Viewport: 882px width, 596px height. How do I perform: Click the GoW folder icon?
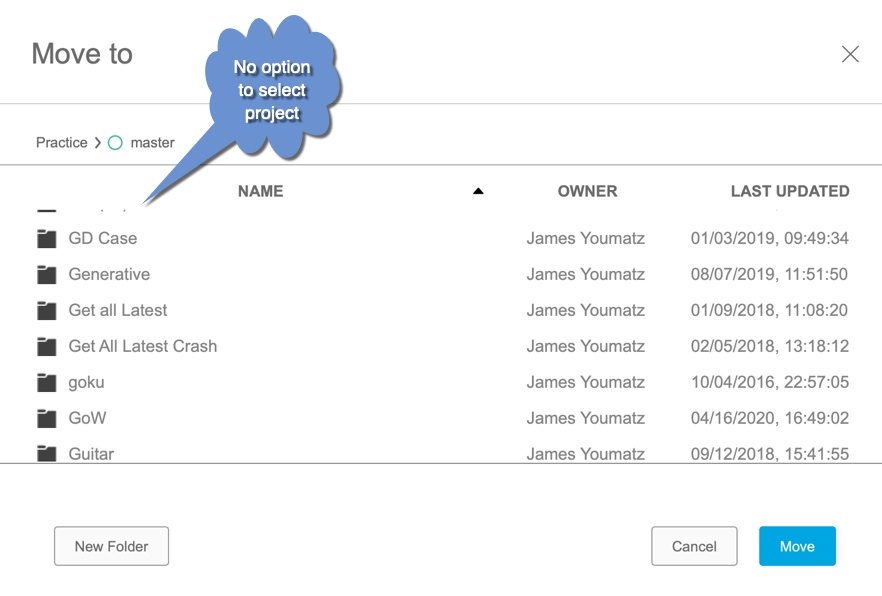[46, 418]
